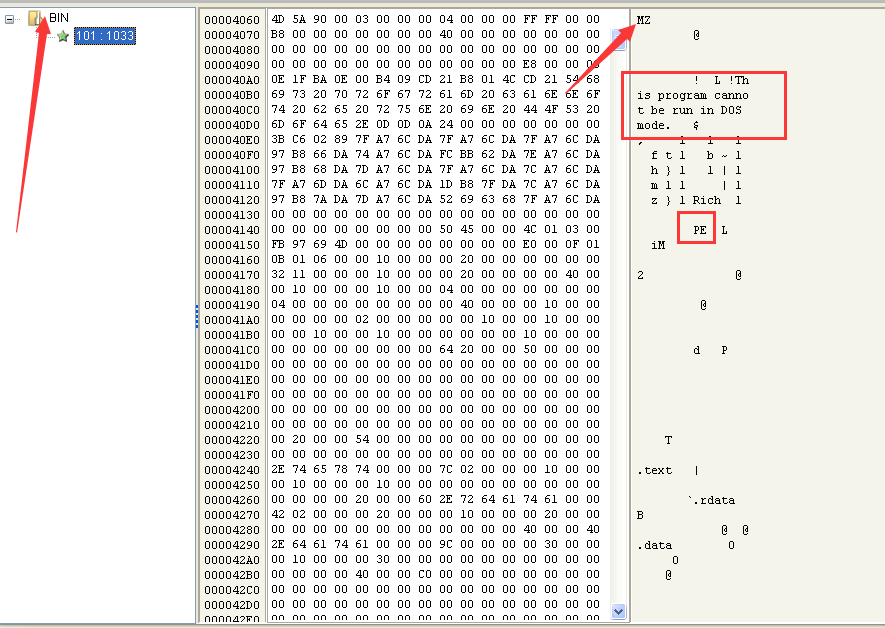The image size is (885, 628).
Task: Click scrollbar down arrow in hex pane
Action: [x=618, y=611]
